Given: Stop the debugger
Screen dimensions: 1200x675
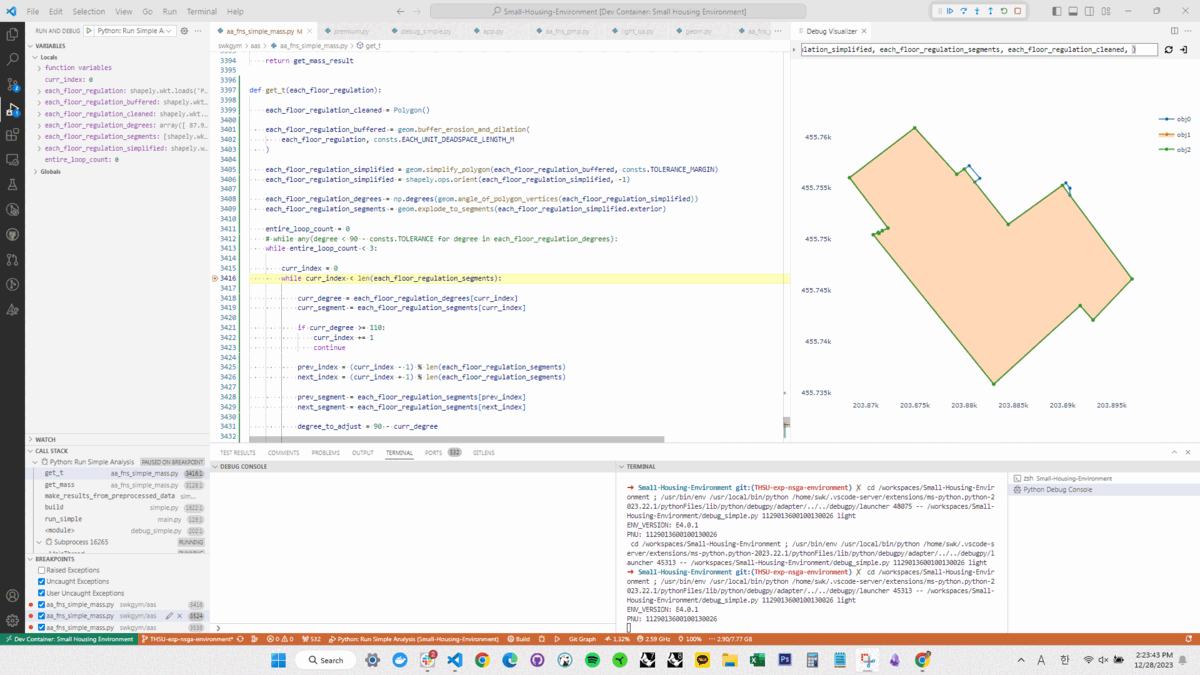Looking at the screenshot, I should click(x=1018, y=11).
